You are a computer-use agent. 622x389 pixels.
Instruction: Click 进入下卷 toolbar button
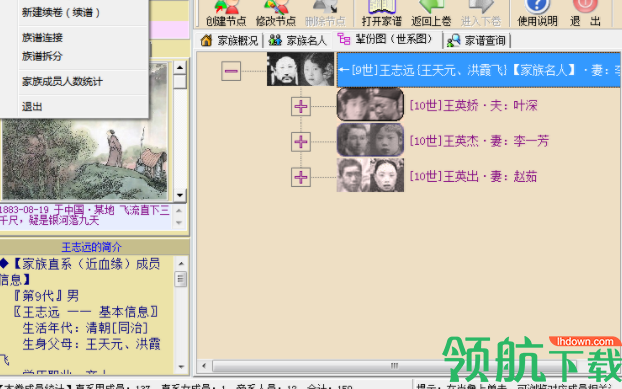(x=480, y=13)
